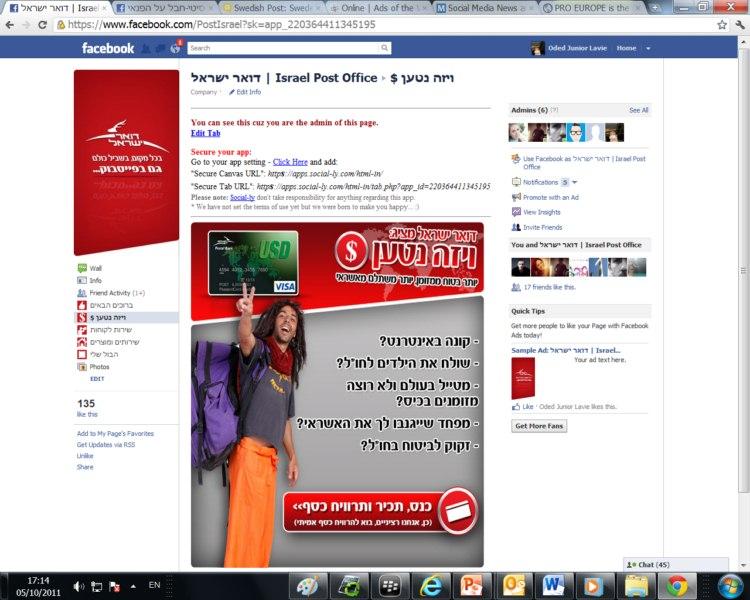Go to Facebook Home link
This screenshot has height=600, width=750.
tap(626, 48)
